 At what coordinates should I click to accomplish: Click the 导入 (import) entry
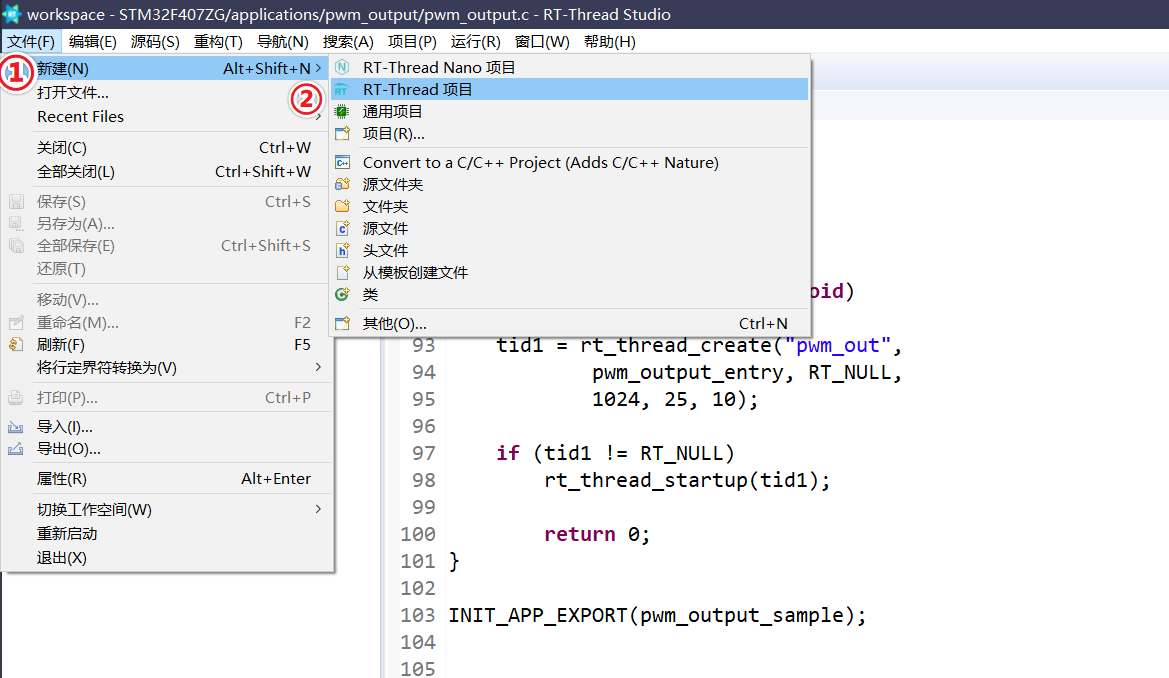(70, 426)
